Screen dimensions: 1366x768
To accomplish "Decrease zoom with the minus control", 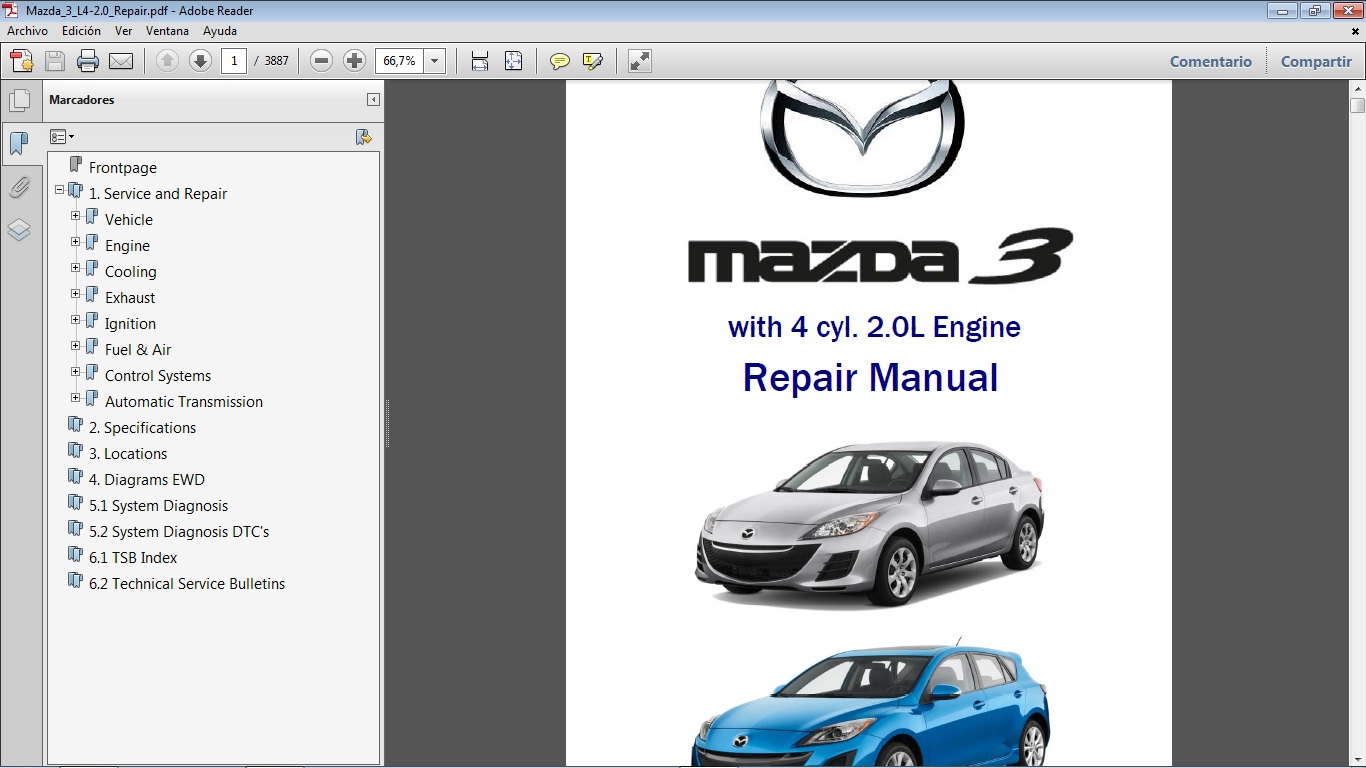I will point(320,60).
